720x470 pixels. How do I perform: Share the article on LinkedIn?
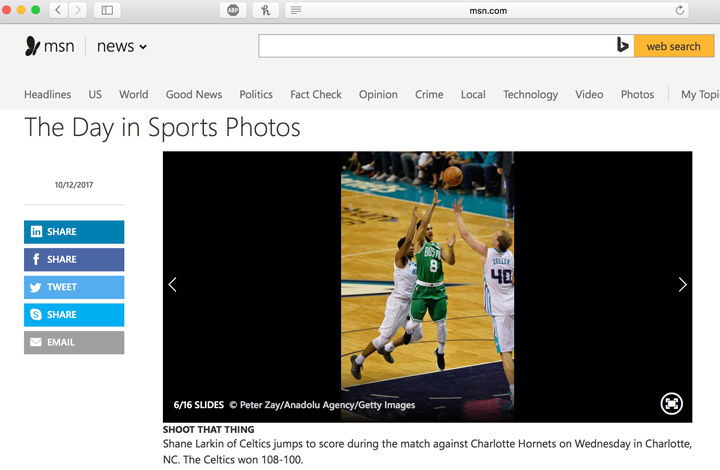pyautogui.click(x=74, y=232)
